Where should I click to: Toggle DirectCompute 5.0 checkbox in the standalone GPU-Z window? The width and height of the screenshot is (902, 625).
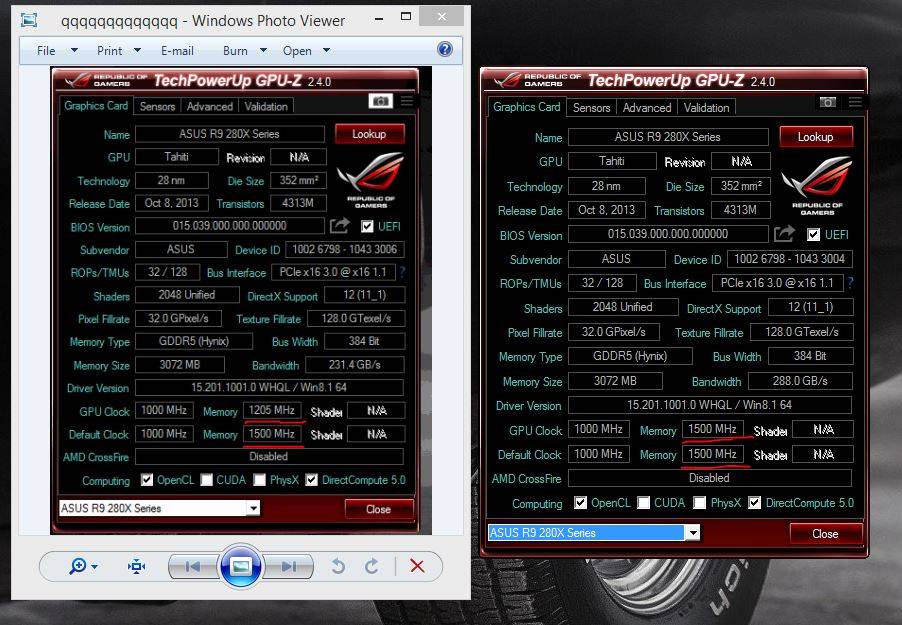(754, 503)
